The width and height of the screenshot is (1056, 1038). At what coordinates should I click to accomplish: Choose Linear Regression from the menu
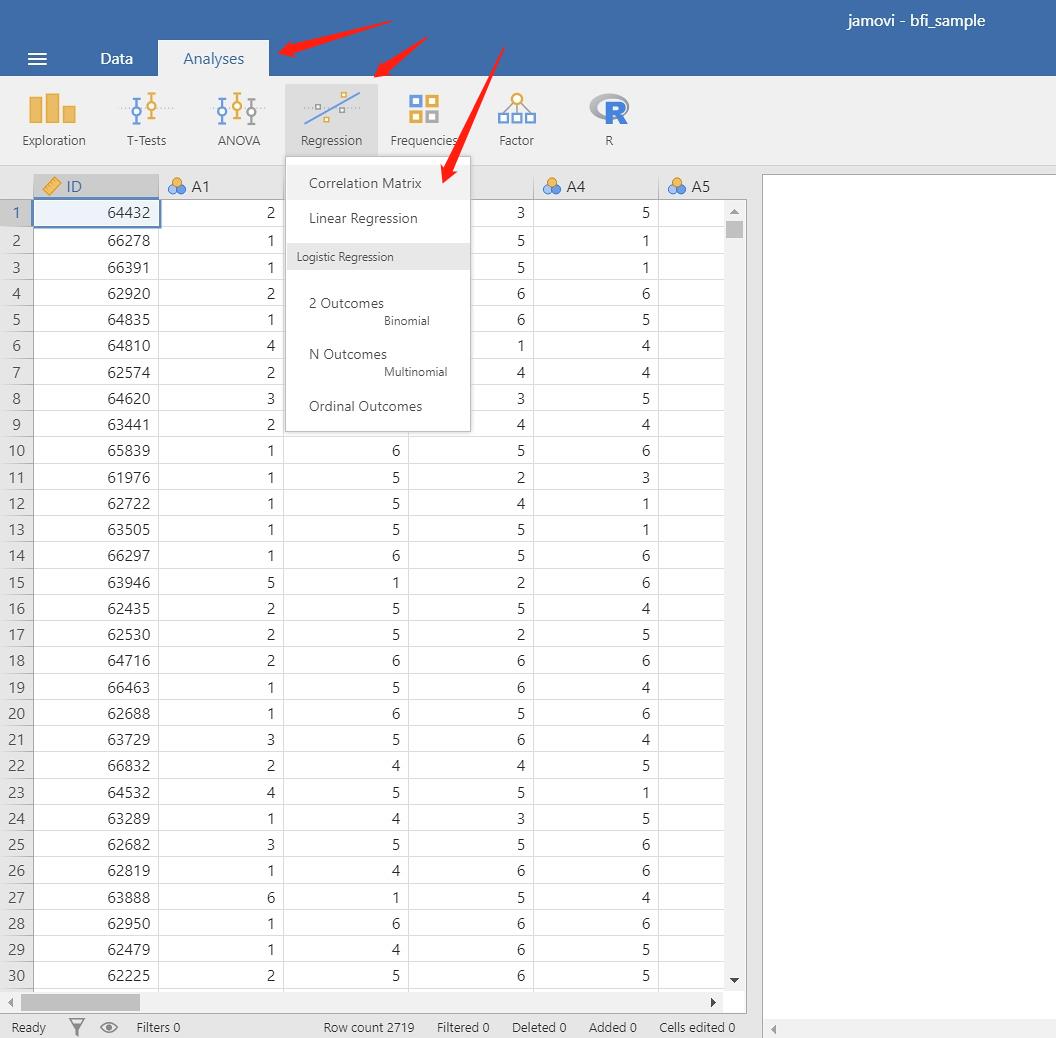coord(378,218)
